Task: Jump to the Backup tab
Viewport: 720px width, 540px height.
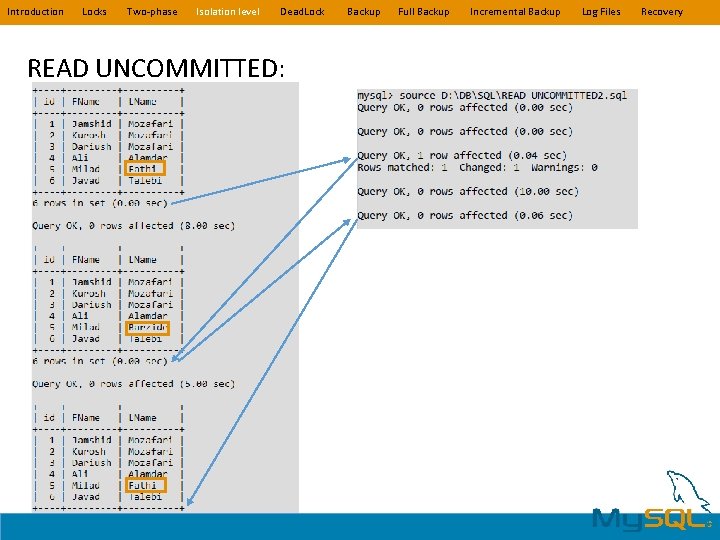Action: [x=364, y=12]
